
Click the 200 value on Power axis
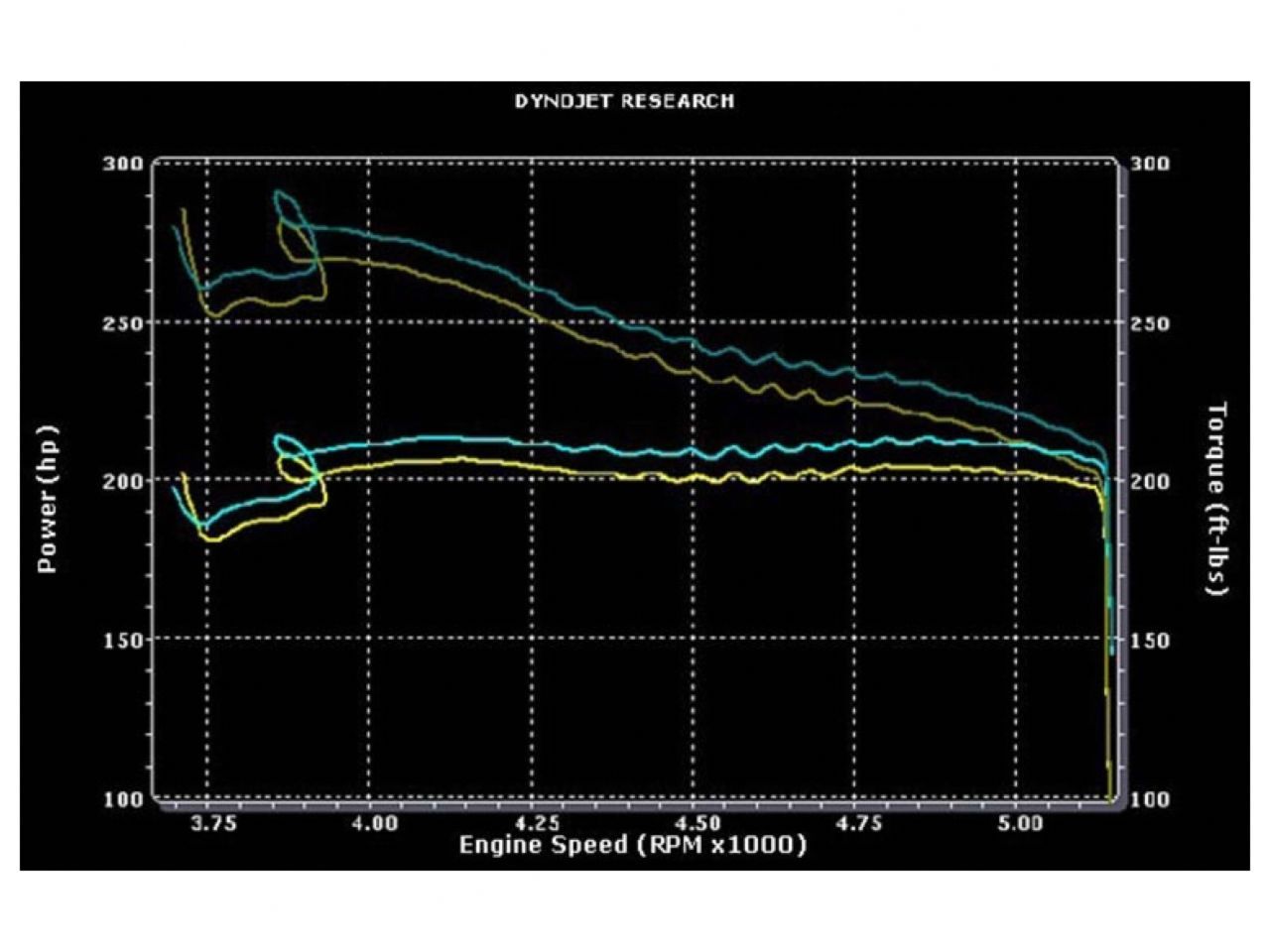pos(124,481)
